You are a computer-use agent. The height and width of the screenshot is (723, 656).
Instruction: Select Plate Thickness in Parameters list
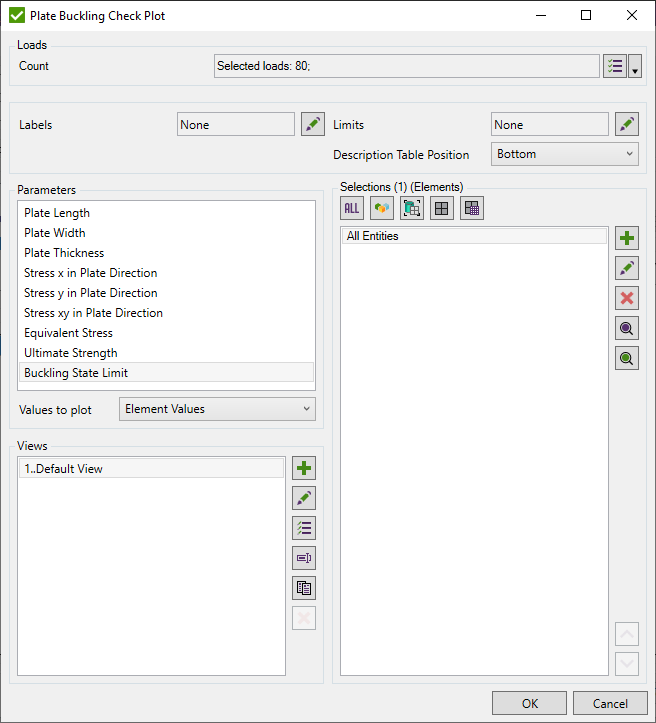[x=64, y=253]
